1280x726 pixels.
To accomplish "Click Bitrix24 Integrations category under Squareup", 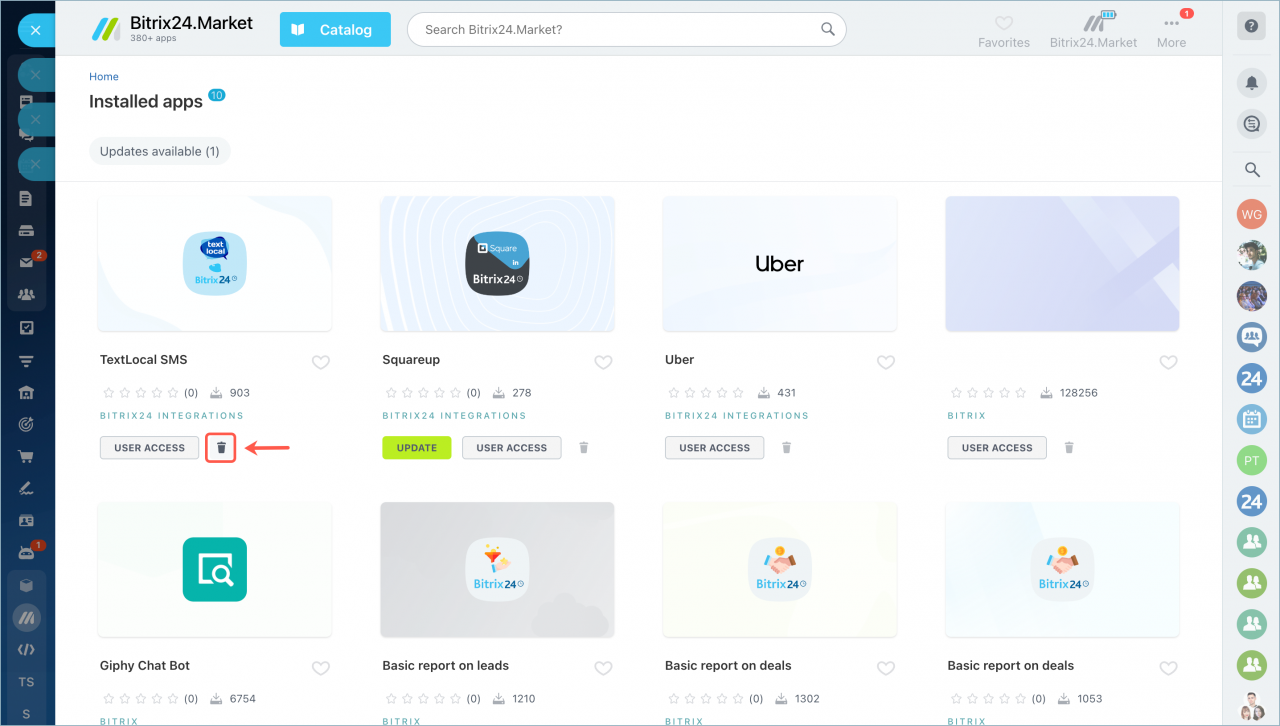I will coord(454,415).
